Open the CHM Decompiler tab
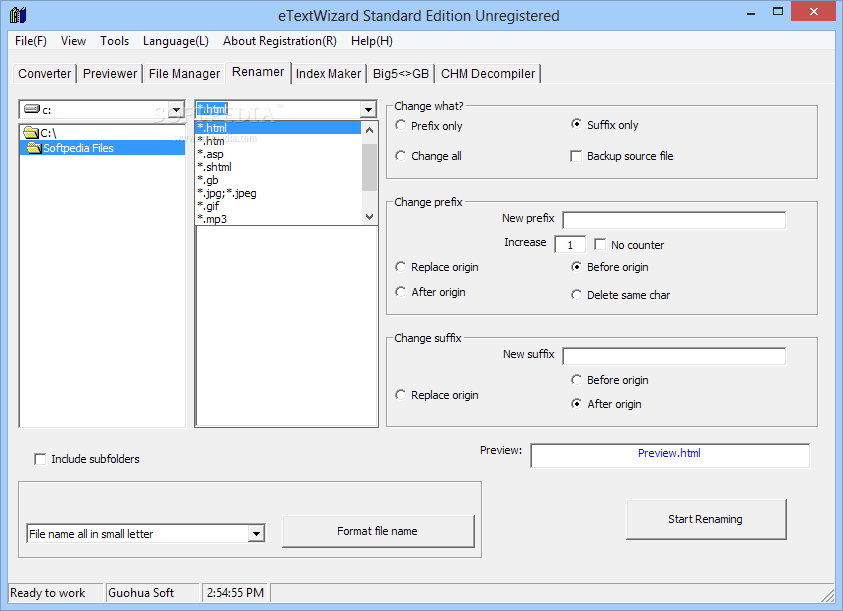843x611 pixels. pyautogui.click(x=488, y=74)
